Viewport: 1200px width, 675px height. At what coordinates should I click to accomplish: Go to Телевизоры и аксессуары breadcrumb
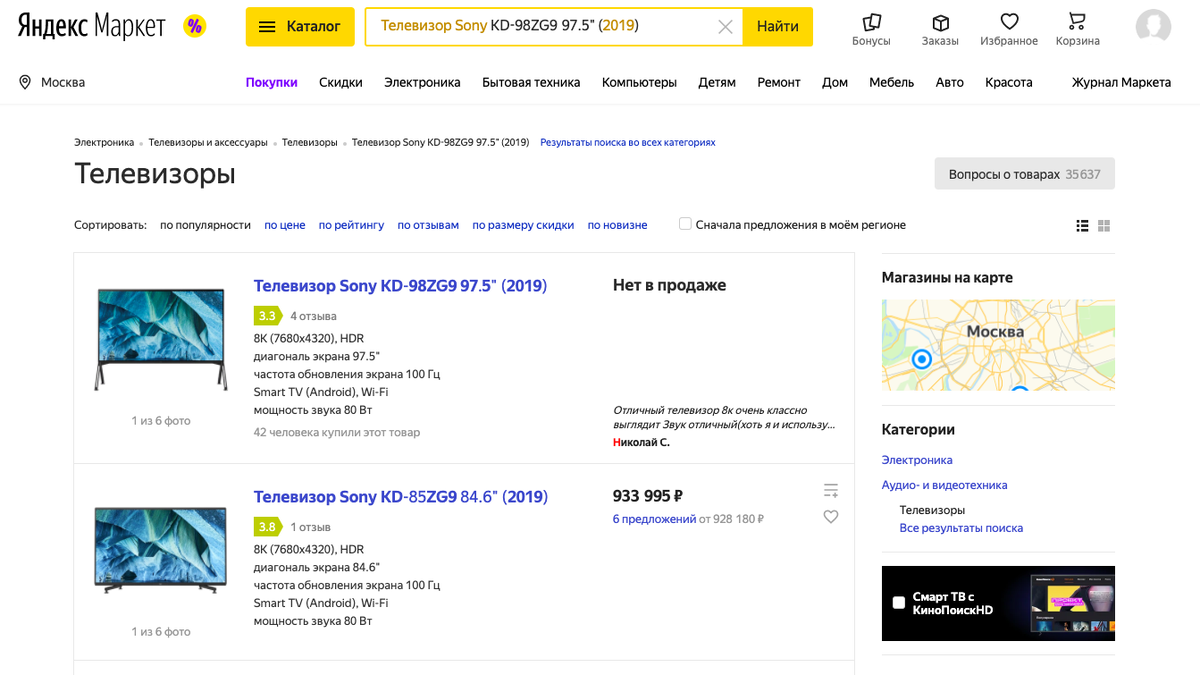click(x=208, y=143)
